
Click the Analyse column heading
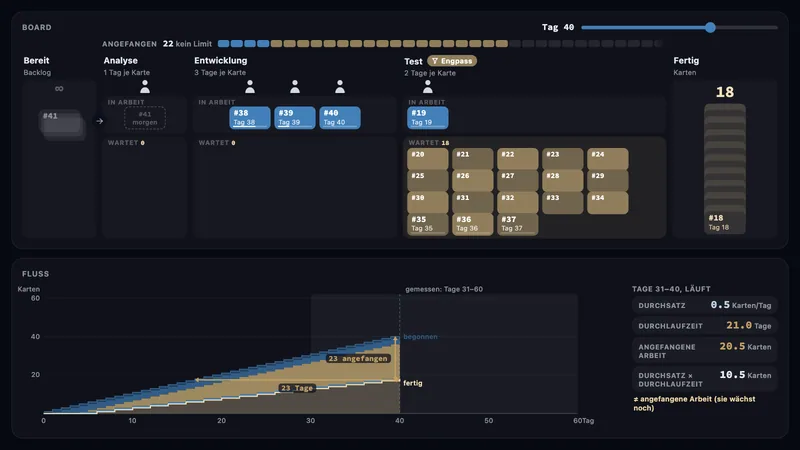120,60
